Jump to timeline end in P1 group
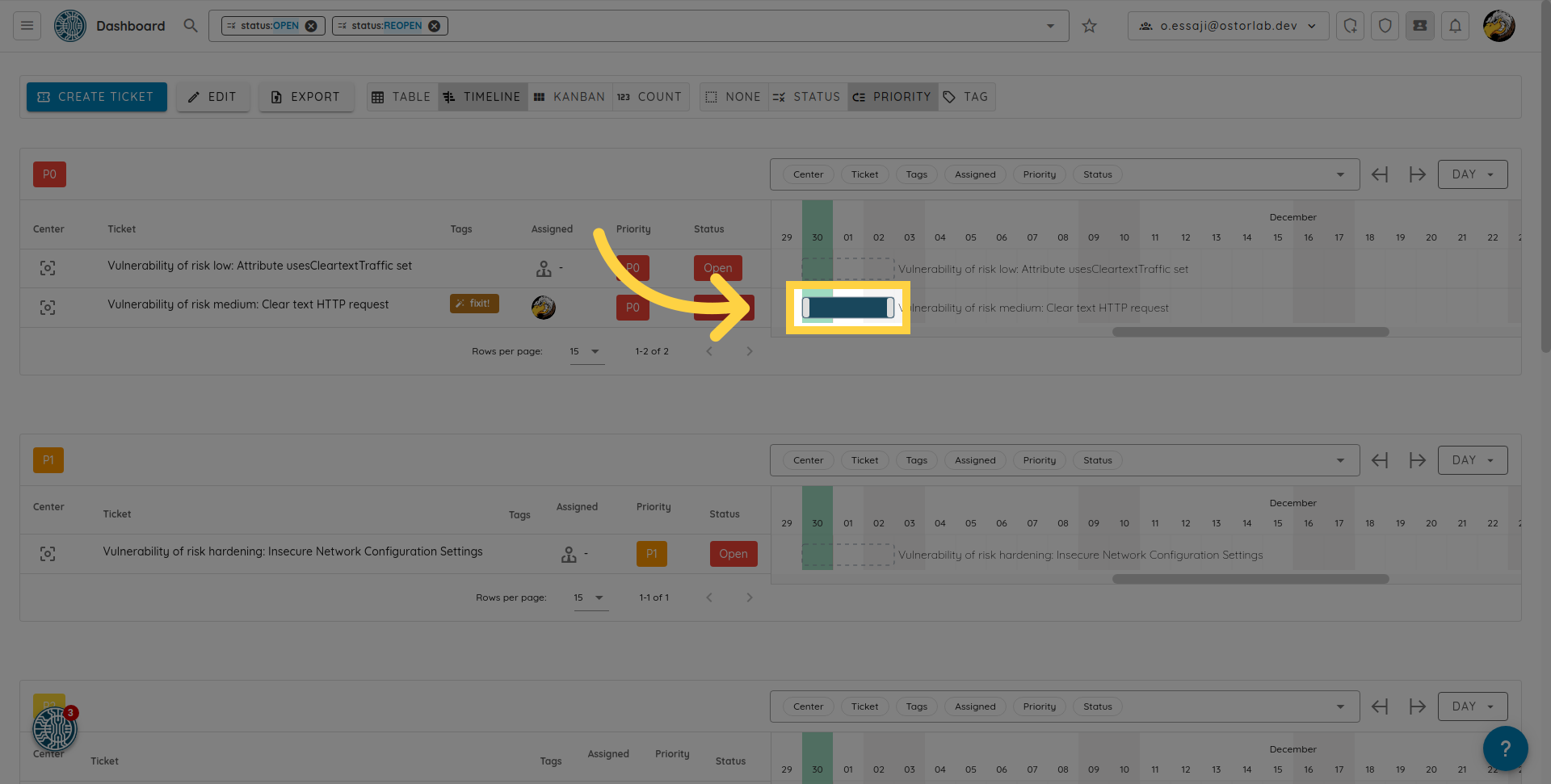 coord(1417,460)
